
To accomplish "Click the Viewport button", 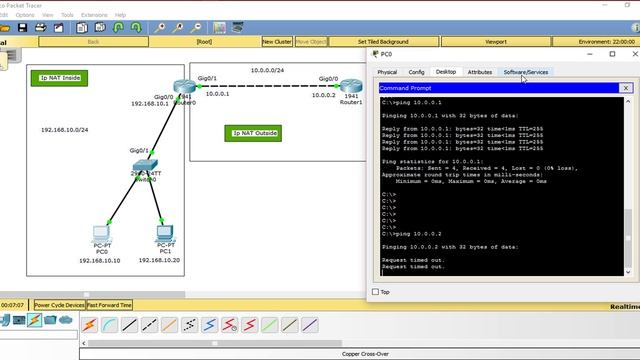I will [496, 42].
